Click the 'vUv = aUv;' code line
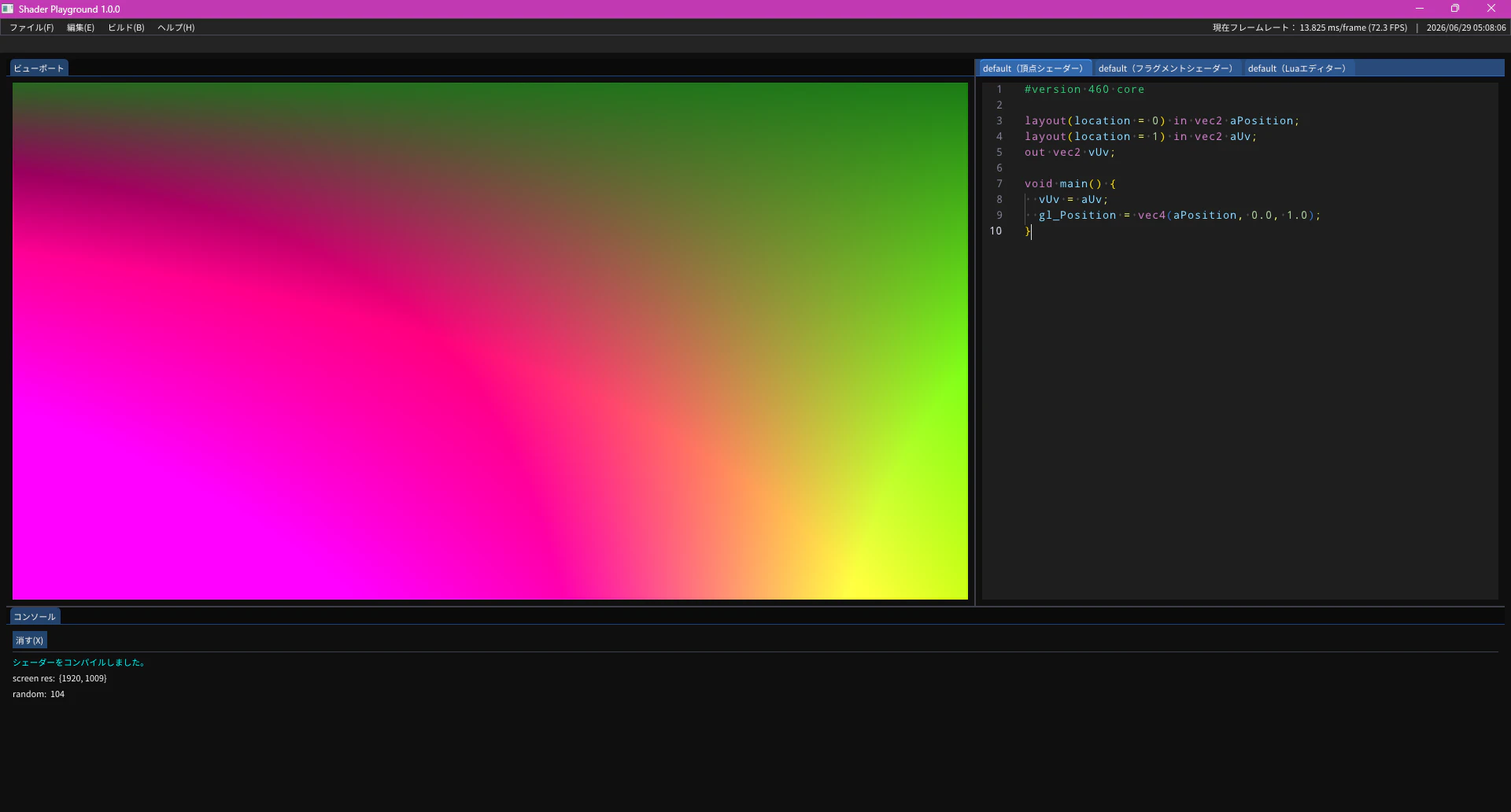The height and width of the screenshot is (812, 1511). [x=1073, y=200]
